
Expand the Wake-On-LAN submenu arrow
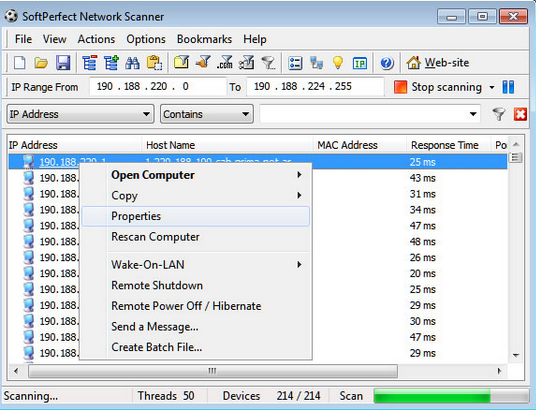299,264
